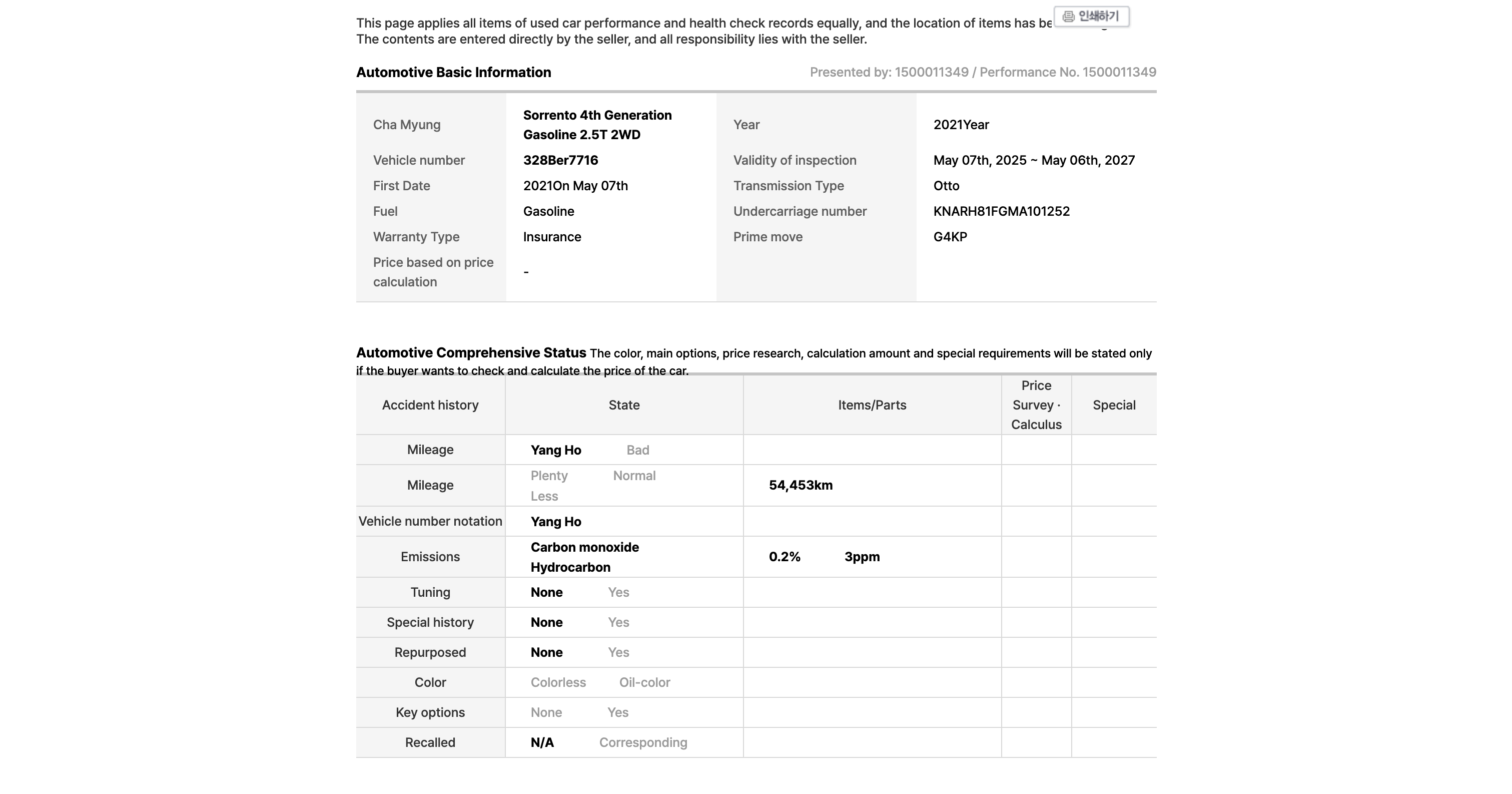Select Normal mileage state option
Image resolution: width=1512 pixels, height=794 pixels.
(x=634, y=476)
